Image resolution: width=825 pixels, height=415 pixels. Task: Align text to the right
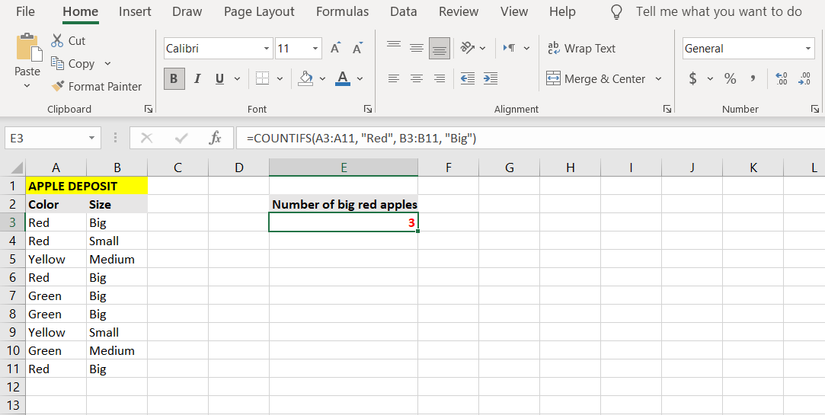pyautogui.click(x=439, y=79)
